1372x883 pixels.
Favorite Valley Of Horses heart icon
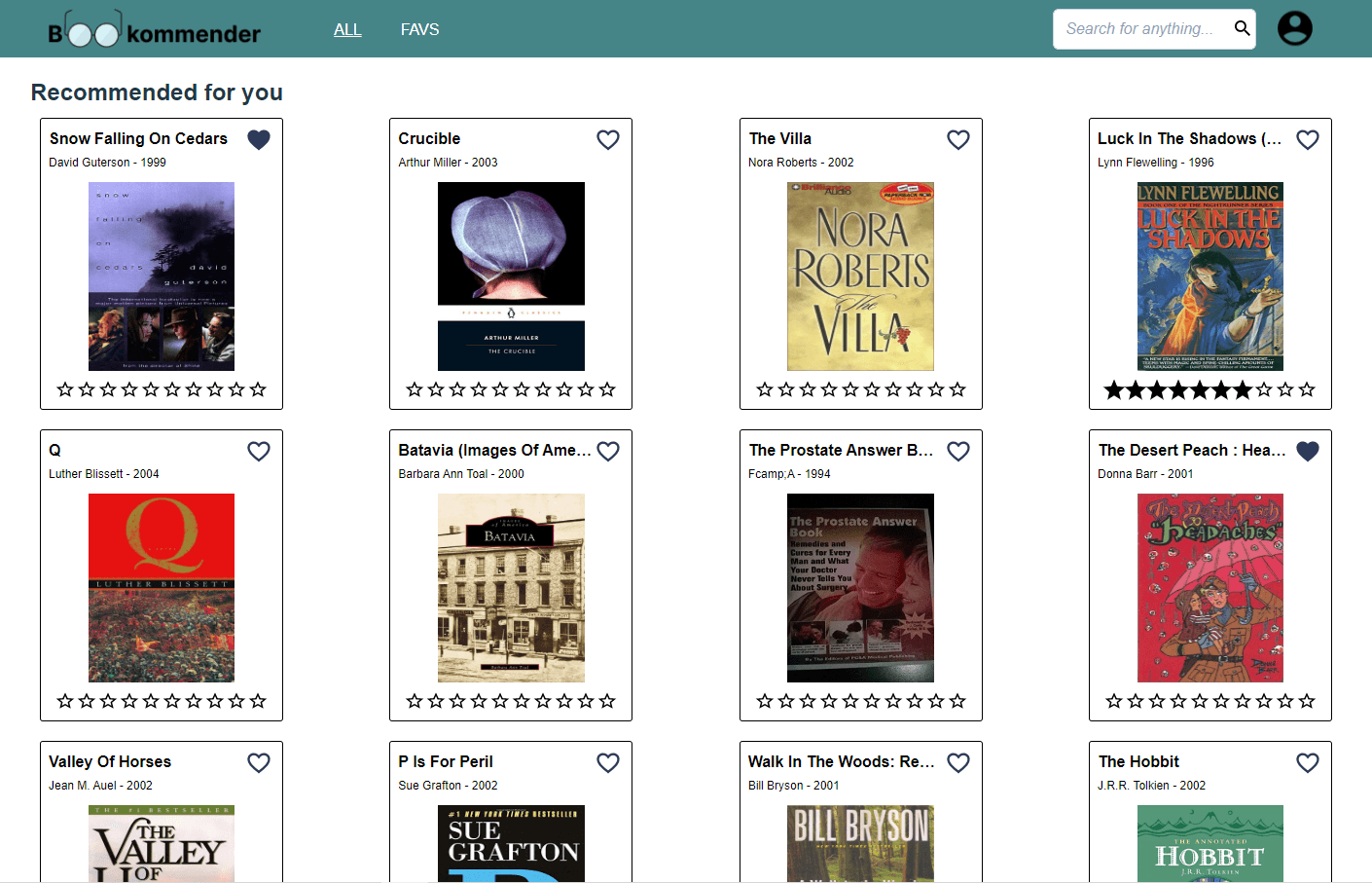pyautogui.click(x=259, y=762)
